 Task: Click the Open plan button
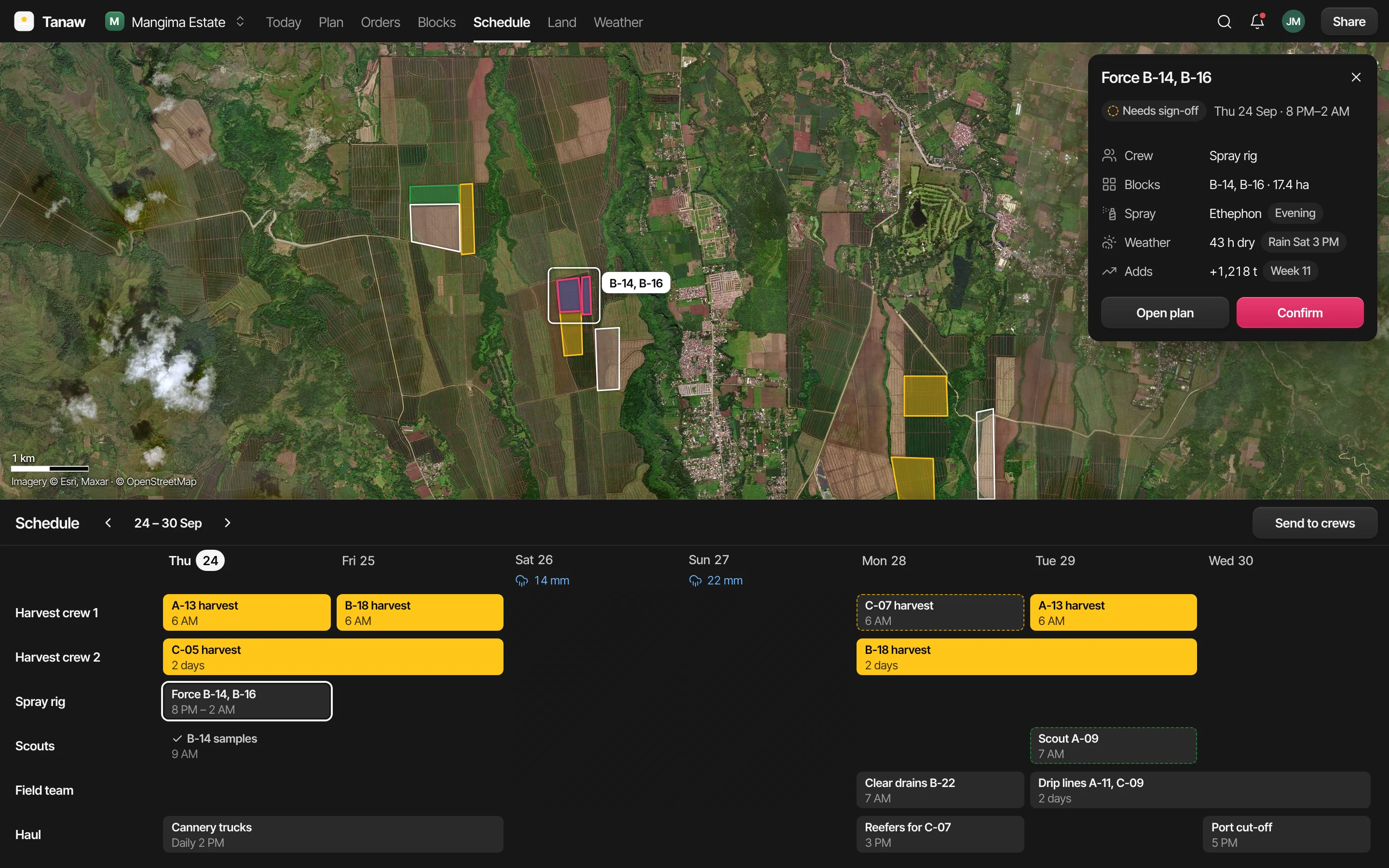tap(1165, 313)
